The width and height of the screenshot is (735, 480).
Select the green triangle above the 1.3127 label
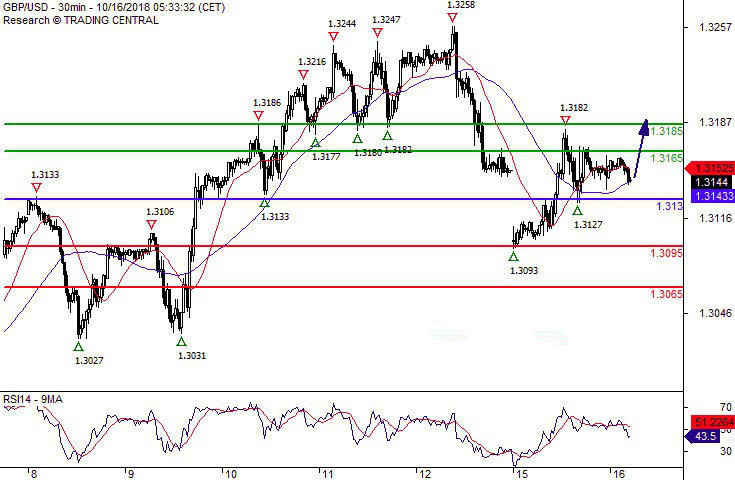tap(577, 211)
